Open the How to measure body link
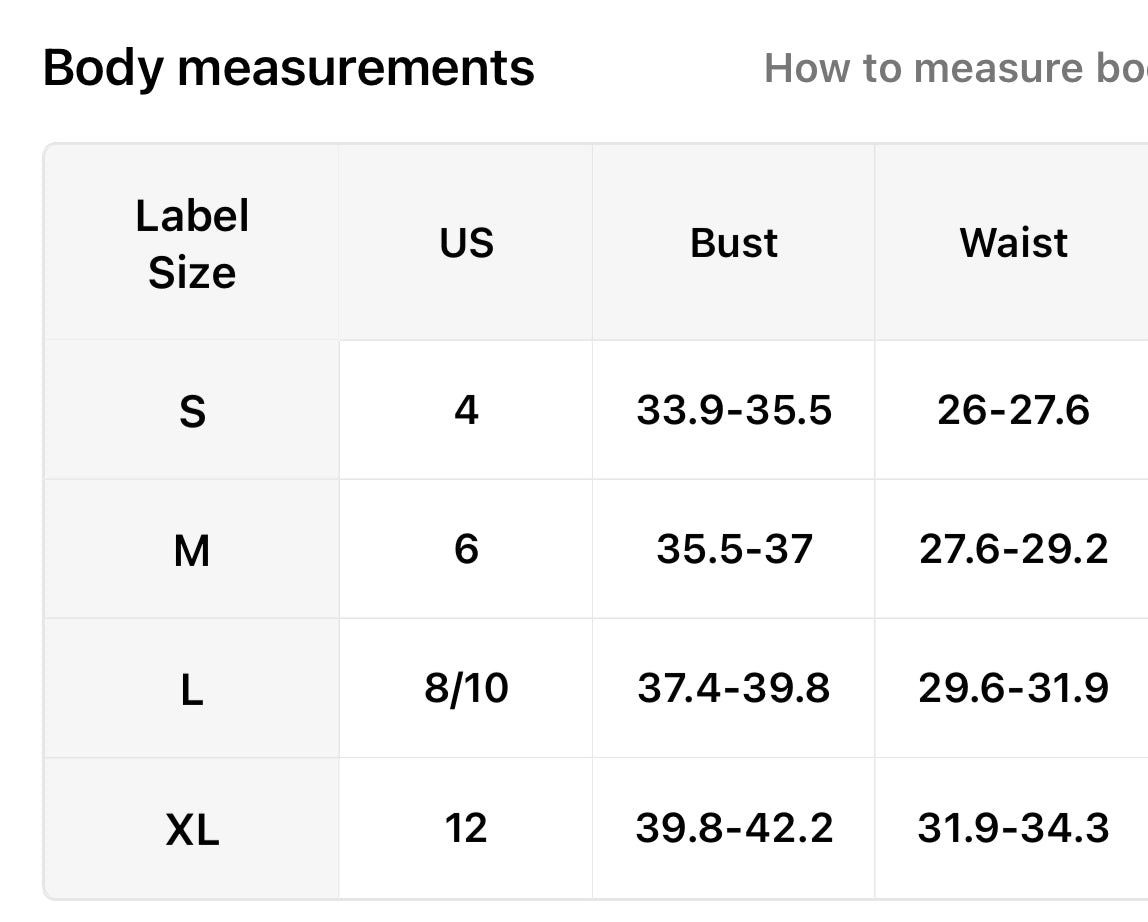The image size is (1148, 922). [x=955, y=68]
